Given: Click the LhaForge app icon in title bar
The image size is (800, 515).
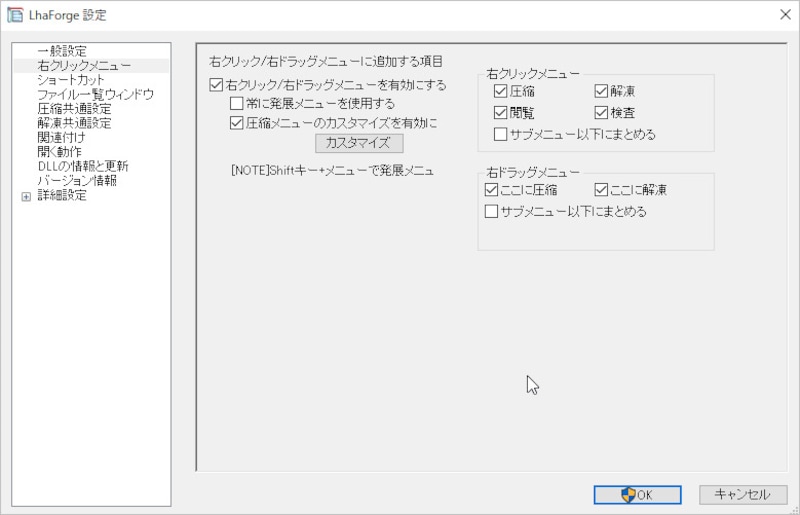Looking at the screenshot, I should pyautogui.click(x=15, y=15).
